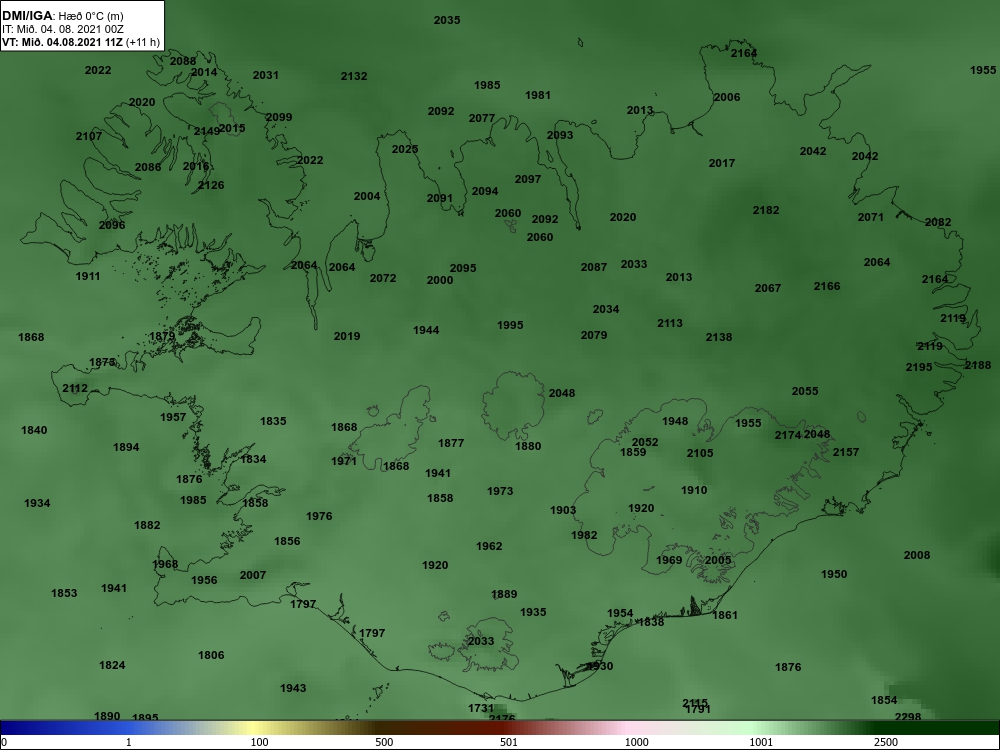Click the '100' label on the color scale
The image size is (1000, 750).
tap(259, 742)
